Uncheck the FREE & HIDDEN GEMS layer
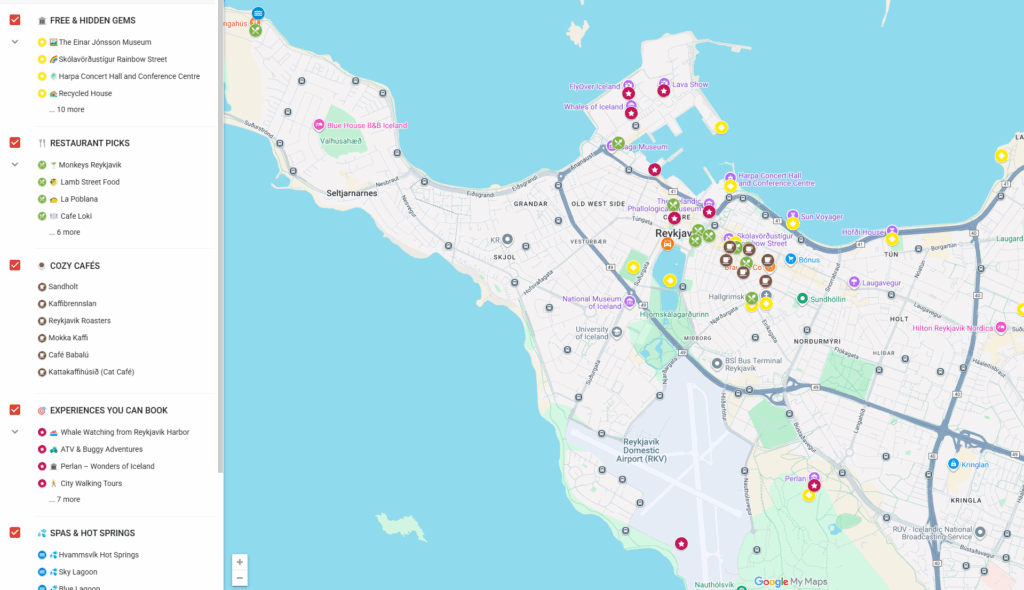 14,19
